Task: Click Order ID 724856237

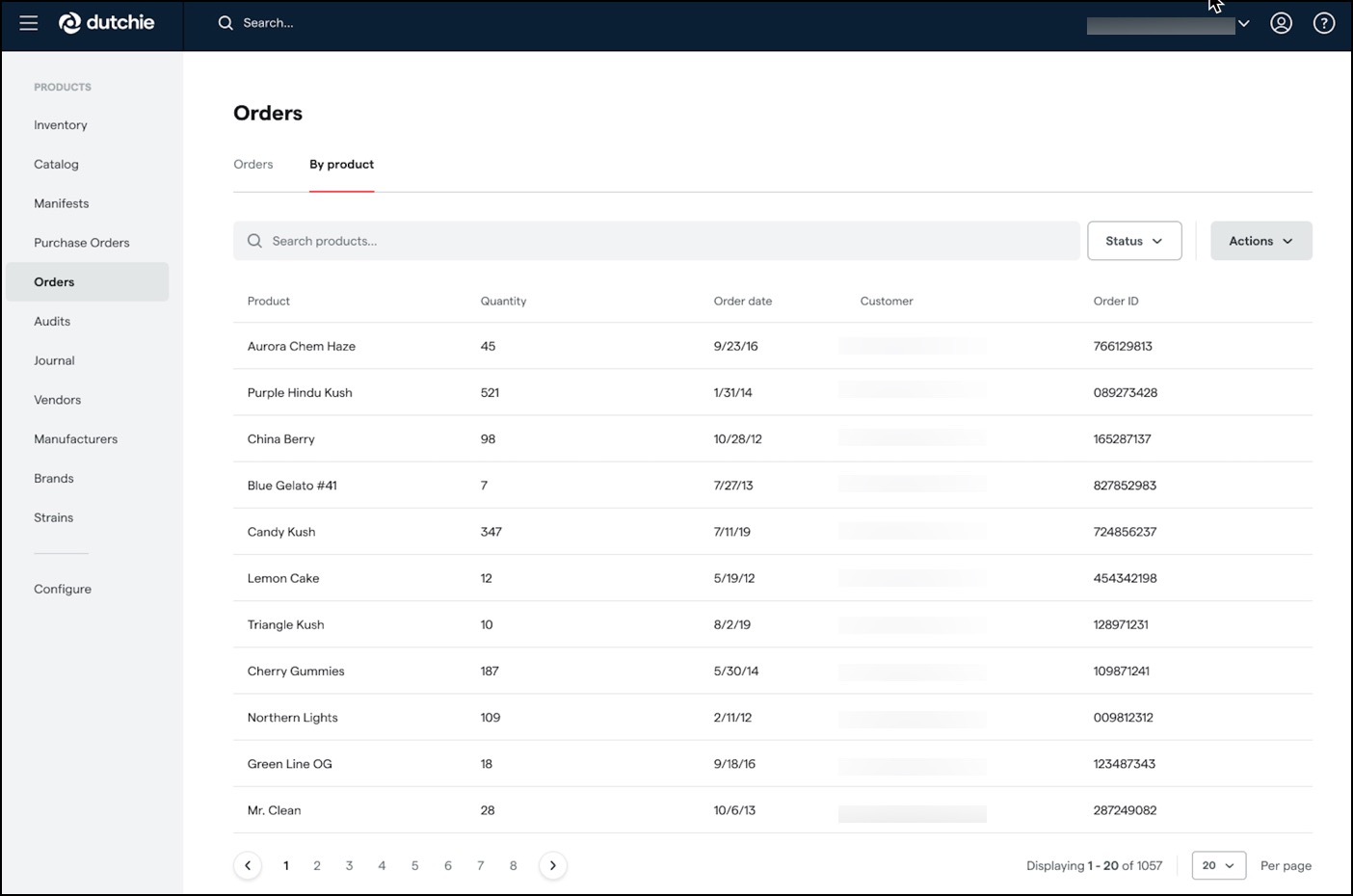Action: pyautogui.click(x=1125, y=532)
